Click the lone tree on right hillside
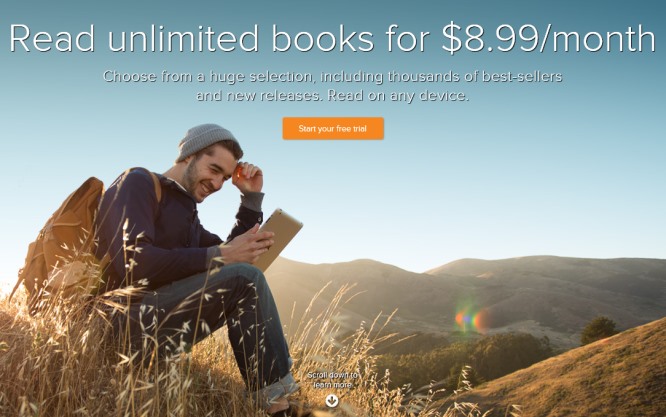Image resolution: width=666 pixels, height=417 pixels. 598,330
